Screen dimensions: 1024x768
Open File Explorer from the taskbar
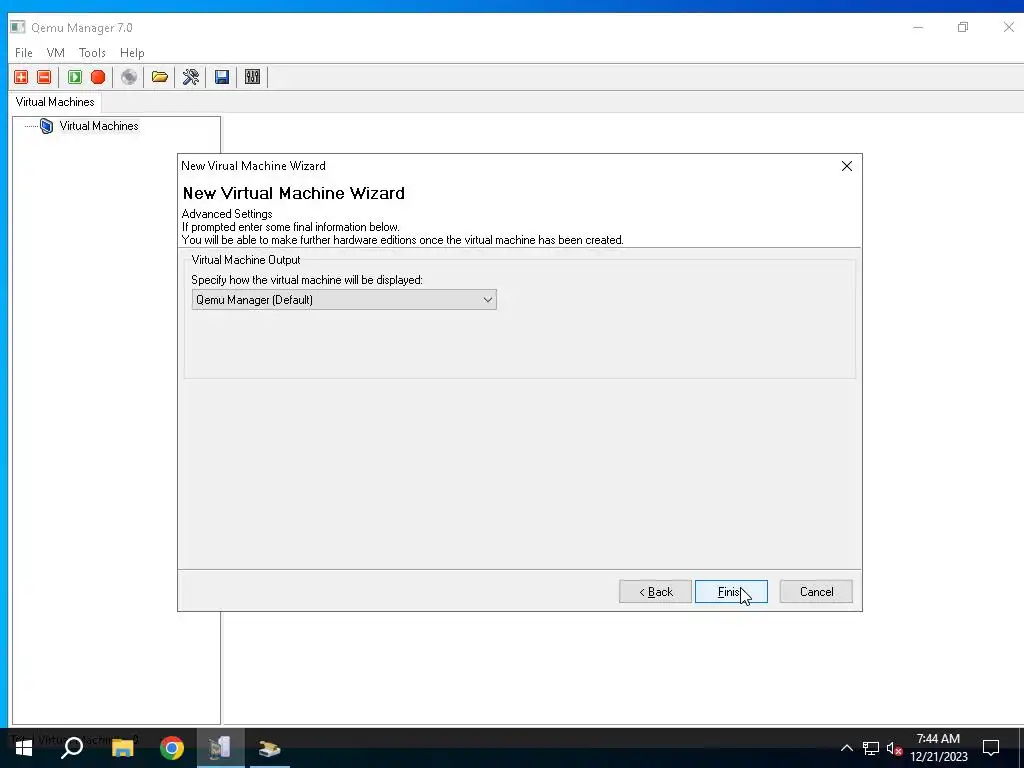tap(122, 748)
